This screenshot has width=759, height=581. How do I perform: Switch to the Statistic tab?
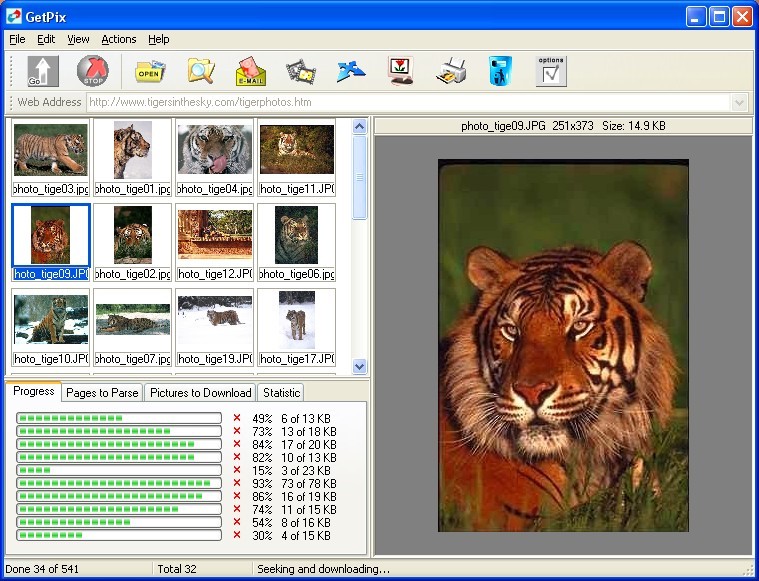[x=281, y=393]
